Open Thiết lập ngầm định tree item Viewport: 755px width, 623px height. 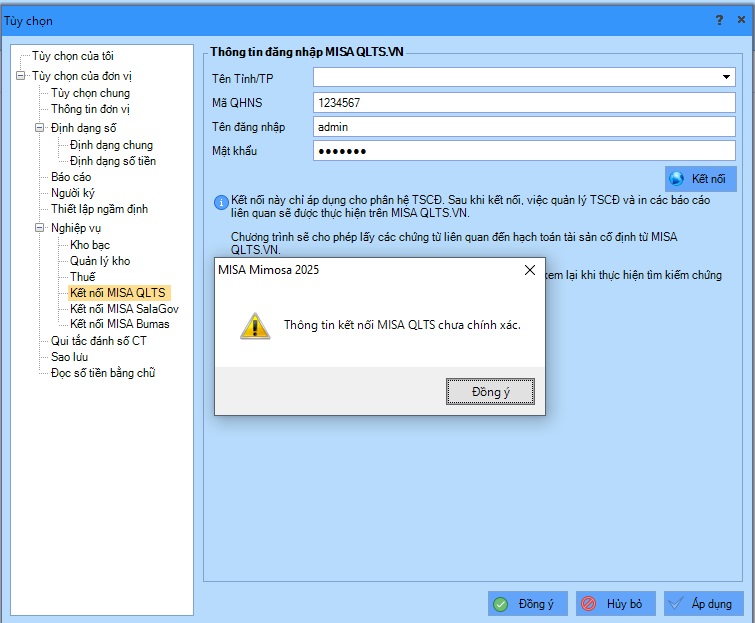pos(99,209)
